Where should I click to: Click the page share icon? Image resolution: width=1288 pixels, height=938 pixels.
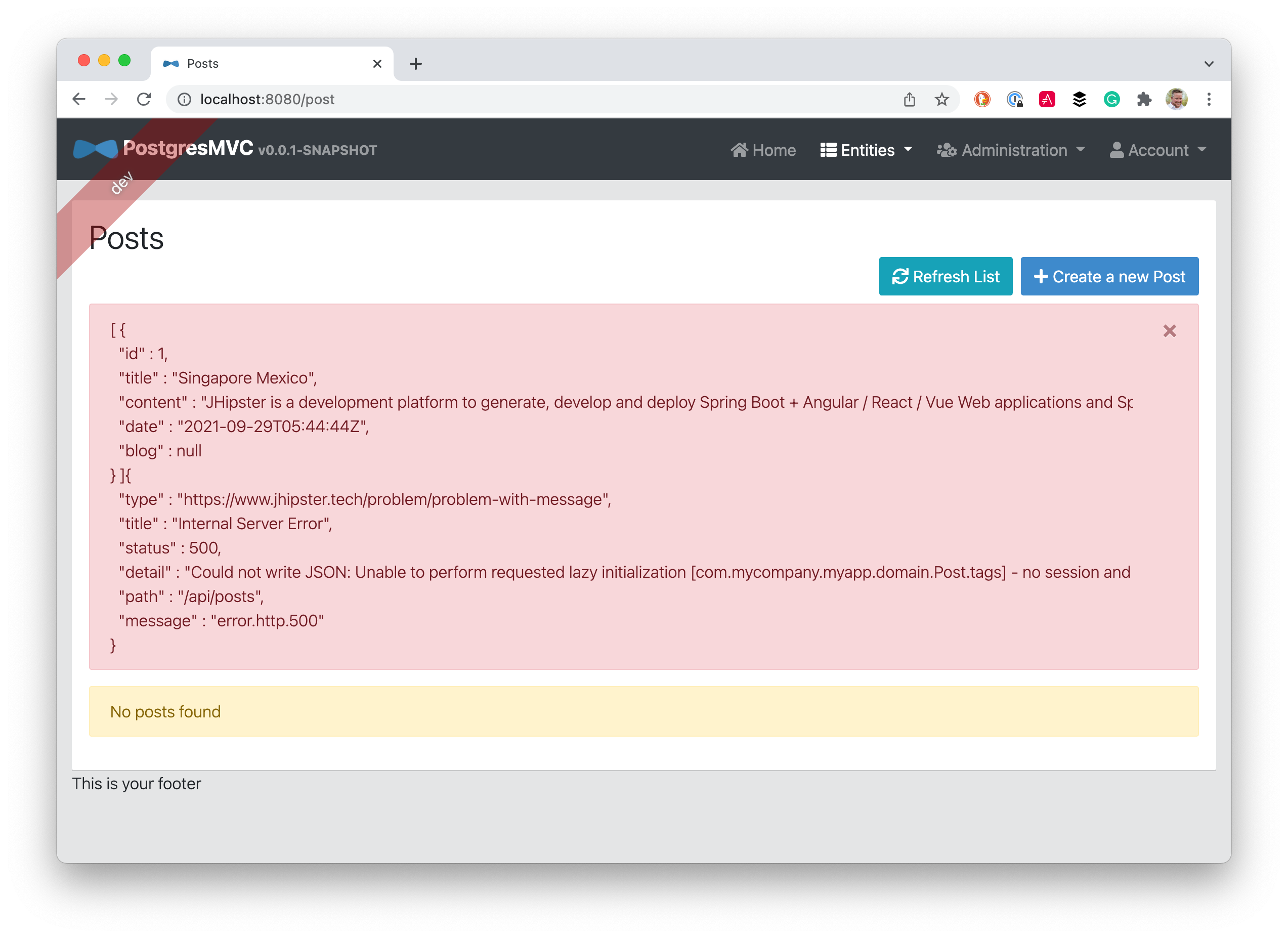coord(909,99)
